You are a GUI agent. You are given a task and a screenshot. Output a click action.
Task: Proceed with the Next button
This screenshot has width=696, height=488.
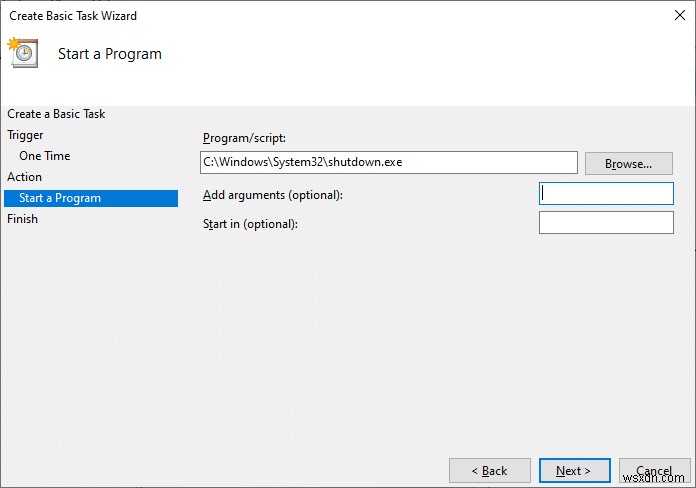[573, 470]
